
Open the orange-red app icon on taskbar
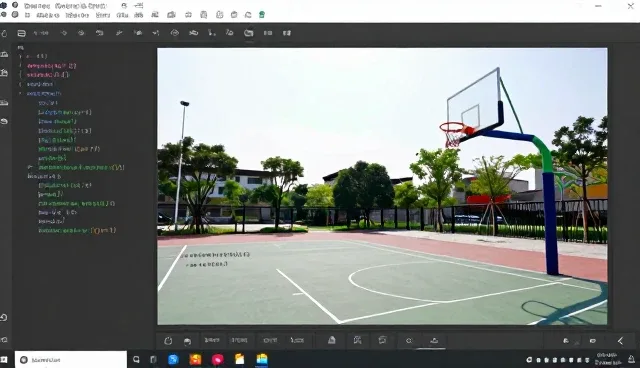coord(196,359)
